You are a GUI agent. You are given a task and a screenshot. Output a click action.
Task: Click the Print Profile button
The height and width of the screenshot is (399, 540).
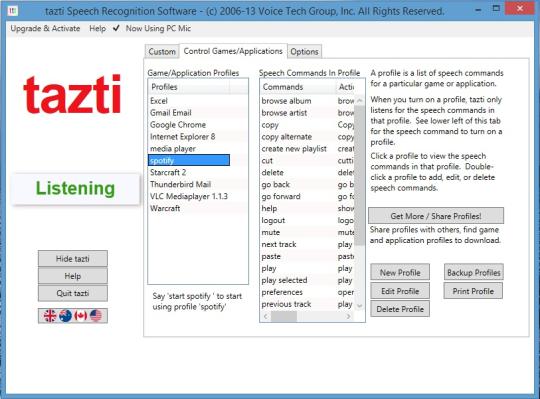[x=474, y=291]
